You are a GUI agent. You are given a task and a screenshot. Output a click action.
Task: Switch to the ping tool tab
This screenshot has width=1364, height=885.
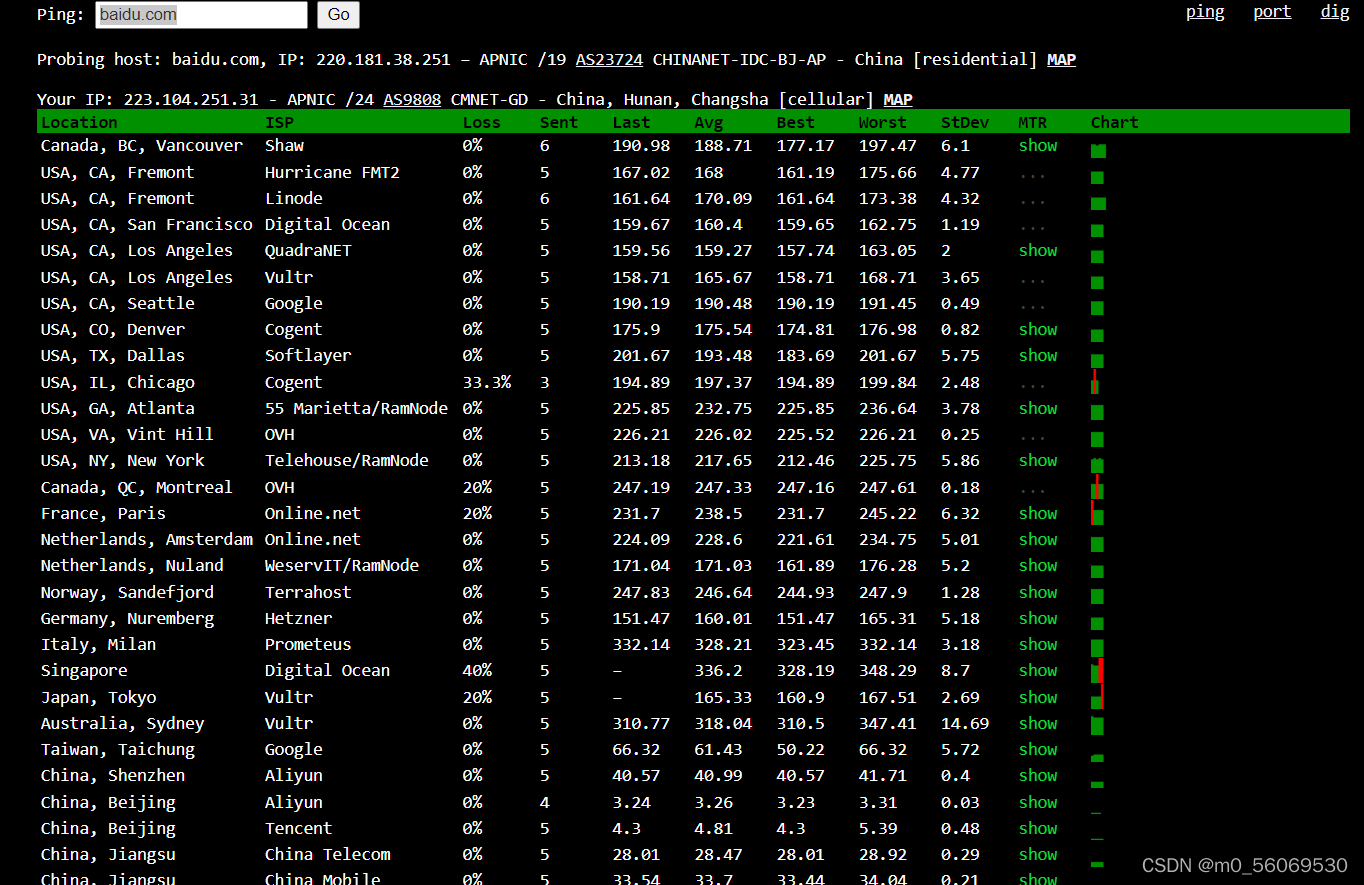pyautogui.click(x=1205, y=12)
